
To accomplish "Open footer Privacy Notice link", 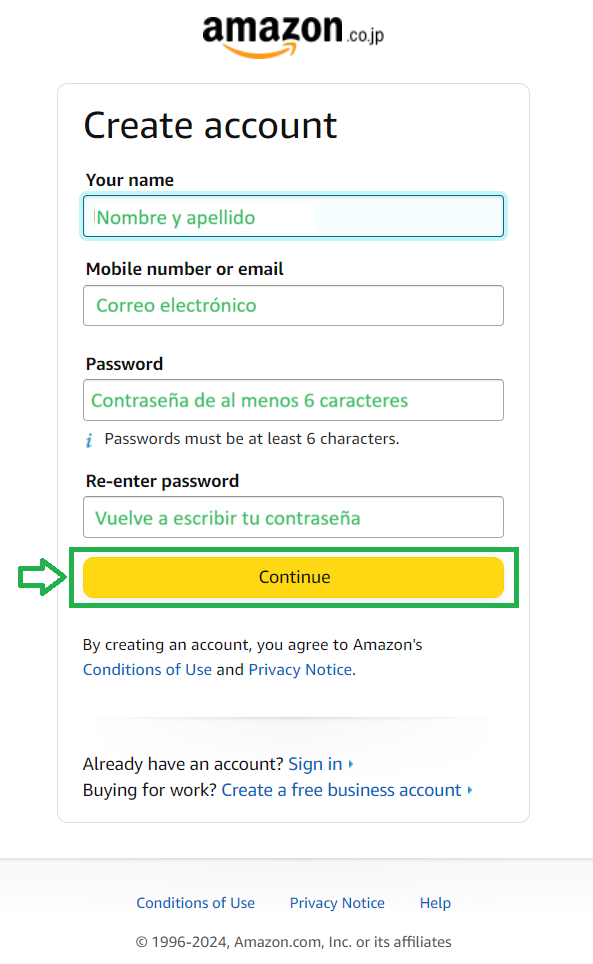I will [337, 903].
